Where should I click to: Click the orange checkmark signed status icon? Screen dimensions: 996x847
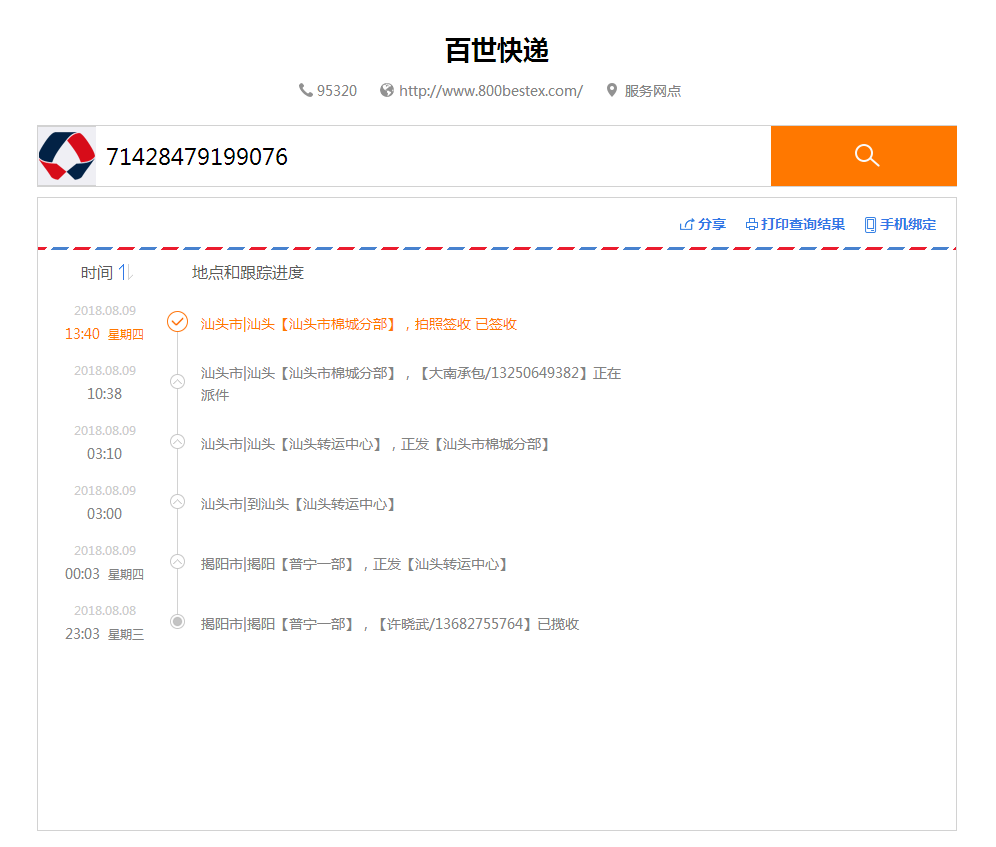pos(177,322)
